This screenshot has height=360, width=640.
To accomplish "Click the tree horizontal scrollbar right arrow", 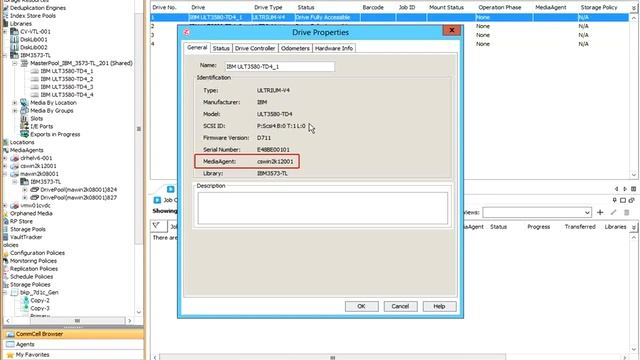I will tap(130, 321).
